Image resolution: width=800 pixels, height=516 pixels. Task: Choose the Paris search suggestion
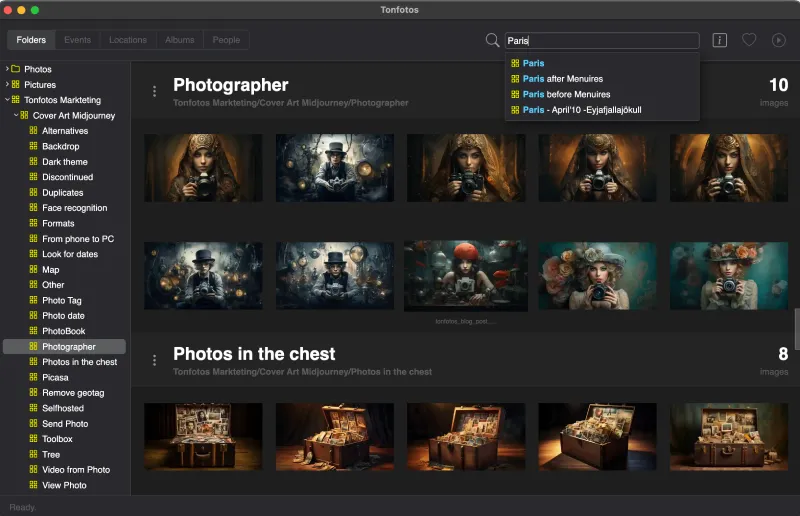tap(602, 63)
